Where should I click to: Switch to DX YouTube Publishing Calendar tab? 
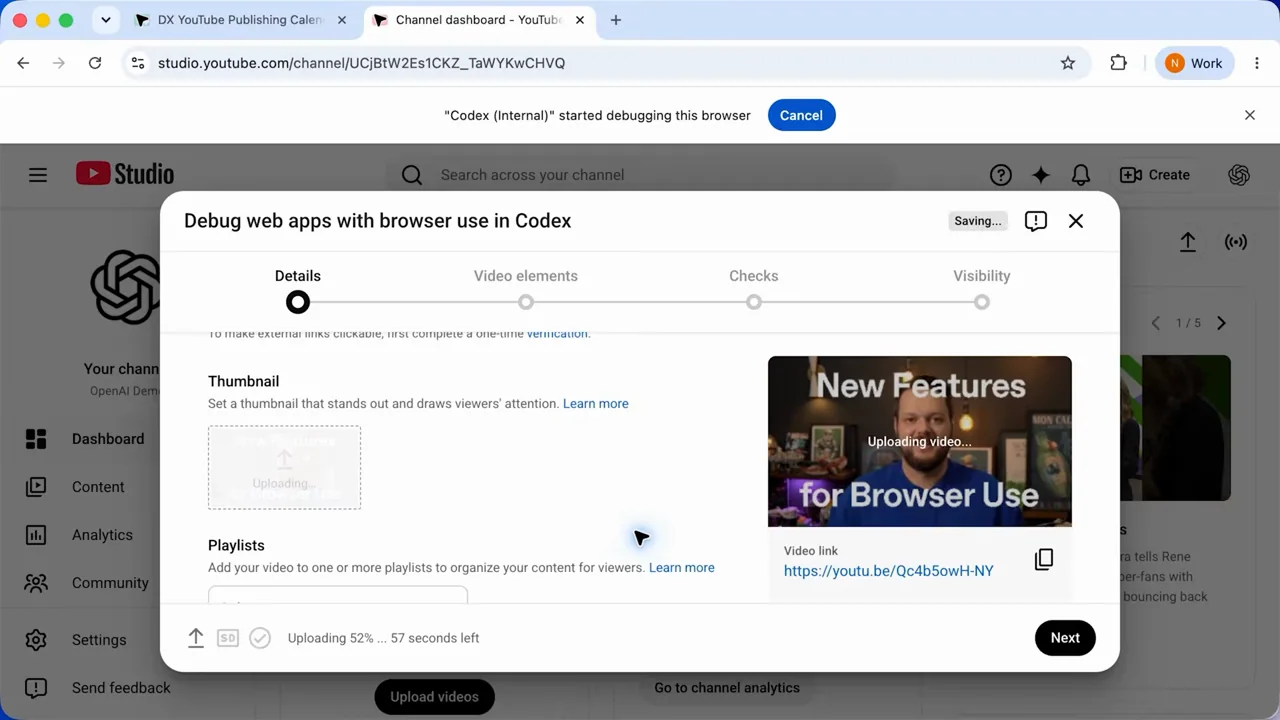tap(241, 20)
